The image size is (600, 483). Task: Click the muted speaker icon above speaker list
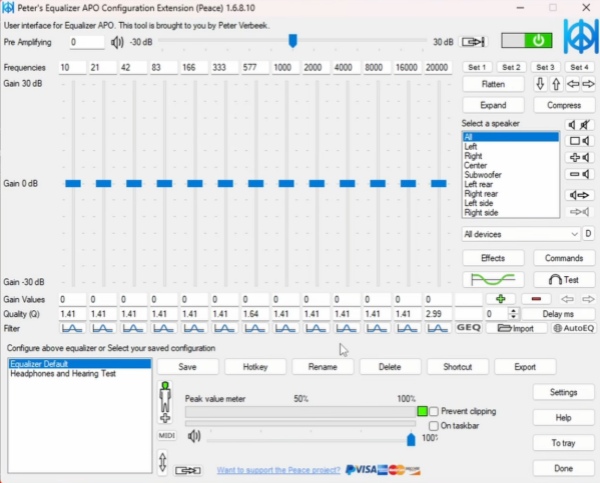pyautogui.click(x=580, y=124)
